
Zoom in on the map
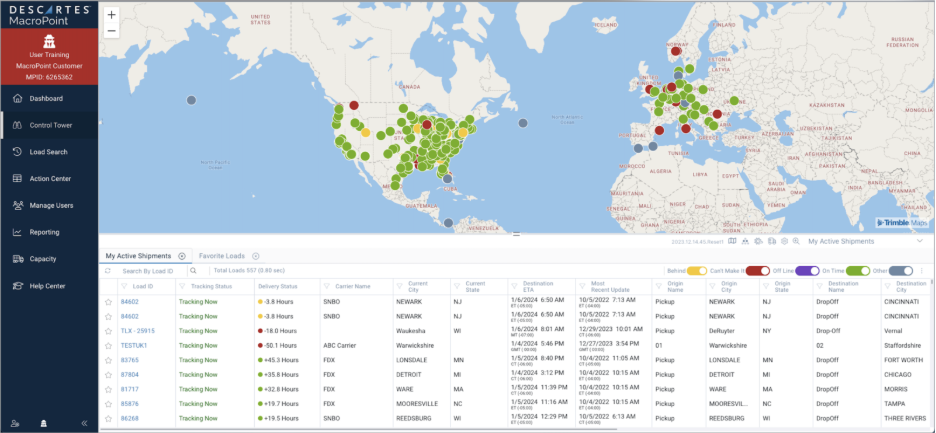click(x=111, y=15)
